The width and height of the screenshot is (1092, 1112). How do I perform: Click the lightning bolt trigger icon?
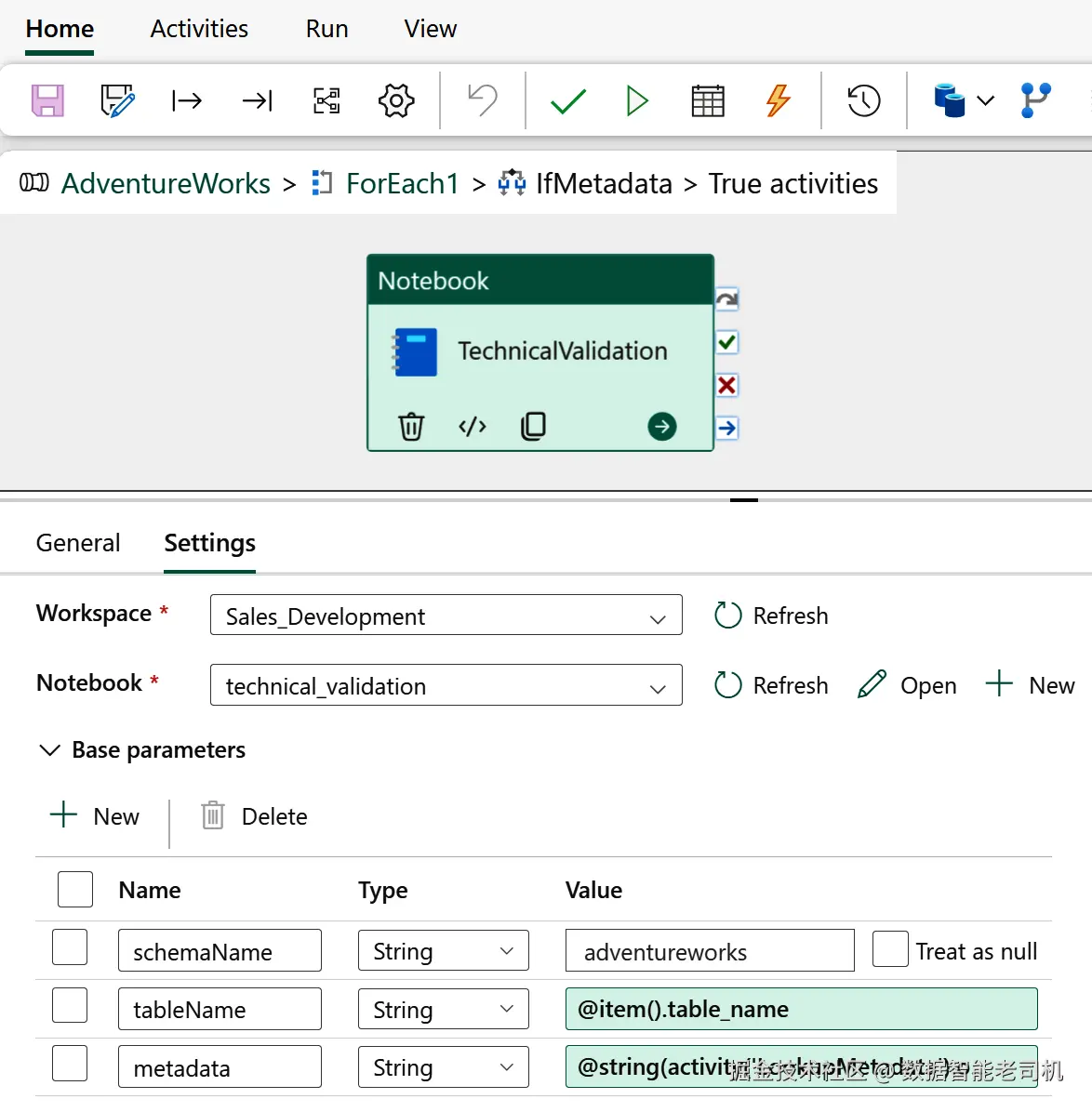pyautogui.click(x=778, y=100)
